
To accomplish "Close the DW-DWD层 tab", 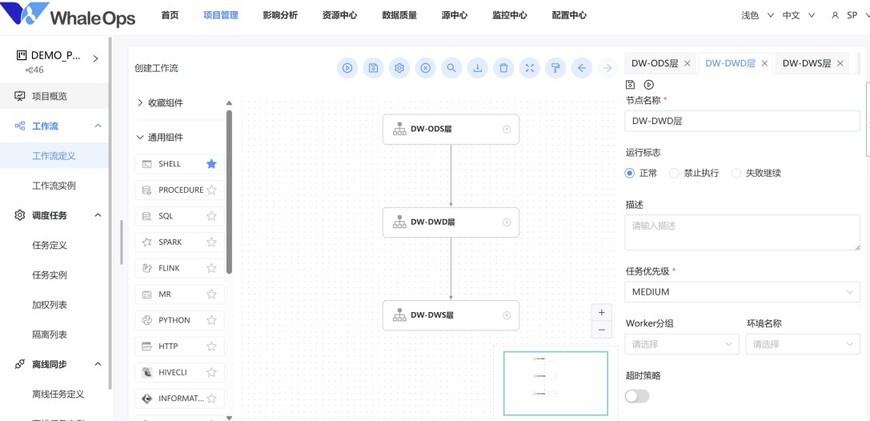I will (x=764, y=63).
